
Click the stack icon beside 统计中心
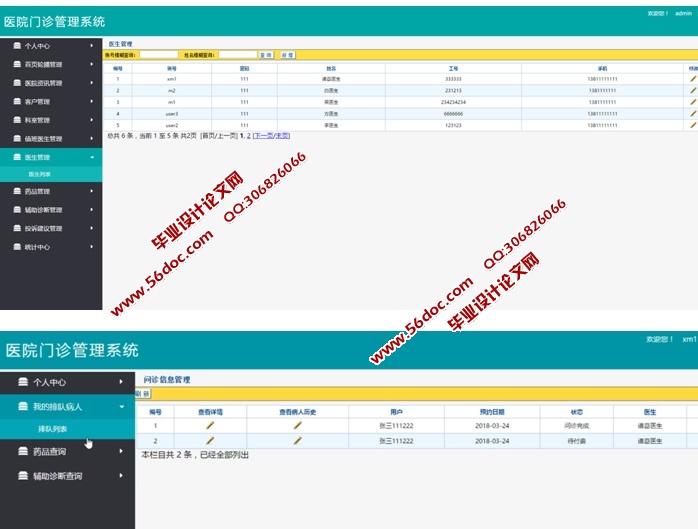(15, 247)
